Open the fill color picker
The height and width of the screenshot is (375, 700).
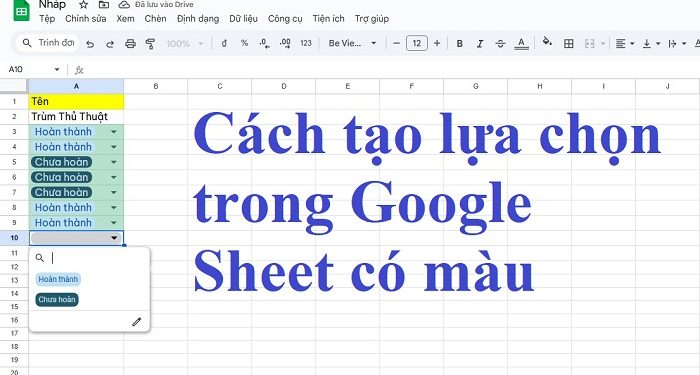point(547,42)
